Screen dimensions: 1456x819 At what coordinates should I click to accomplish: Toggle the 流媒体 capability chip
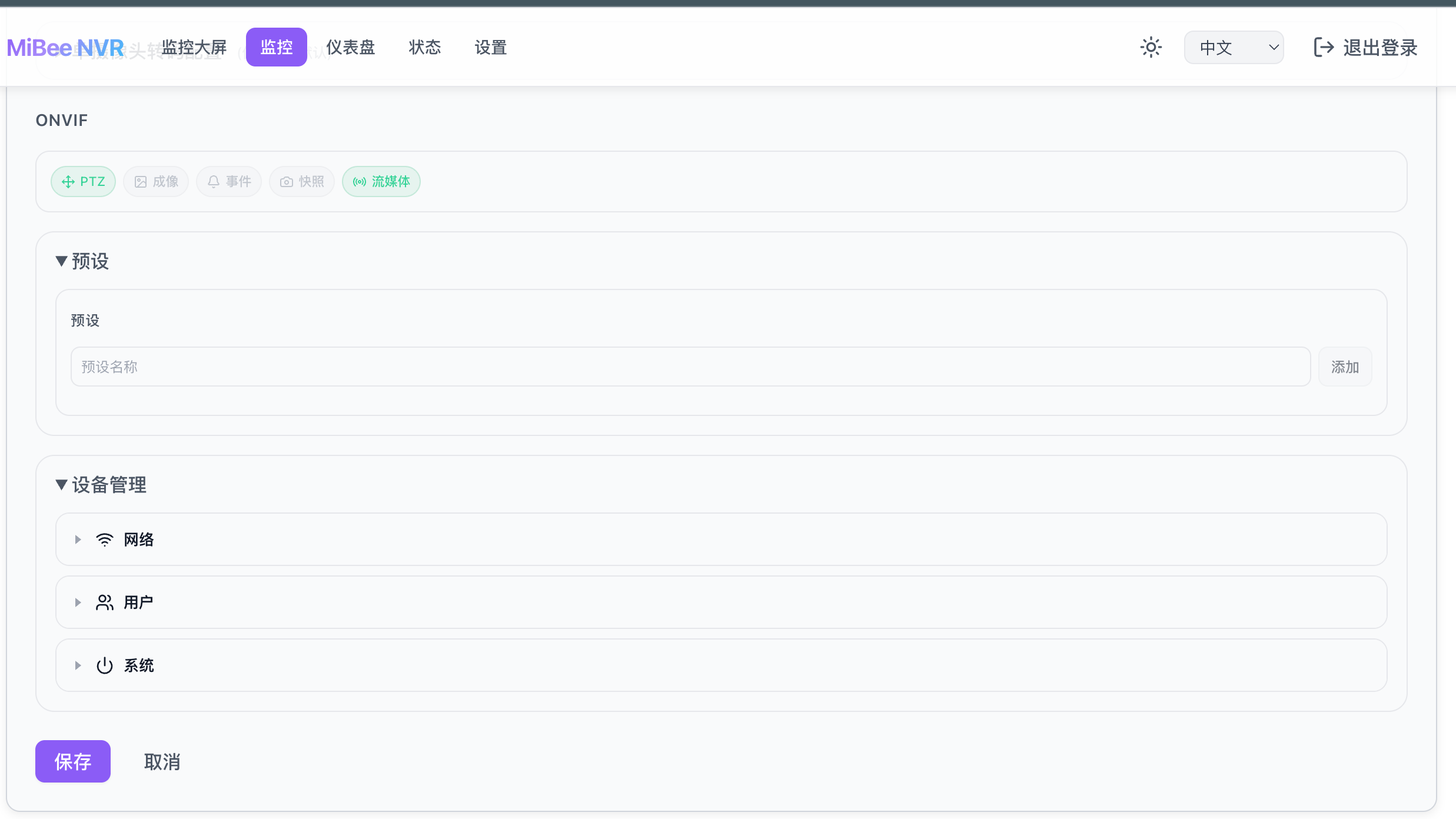(x=381, y=181)
